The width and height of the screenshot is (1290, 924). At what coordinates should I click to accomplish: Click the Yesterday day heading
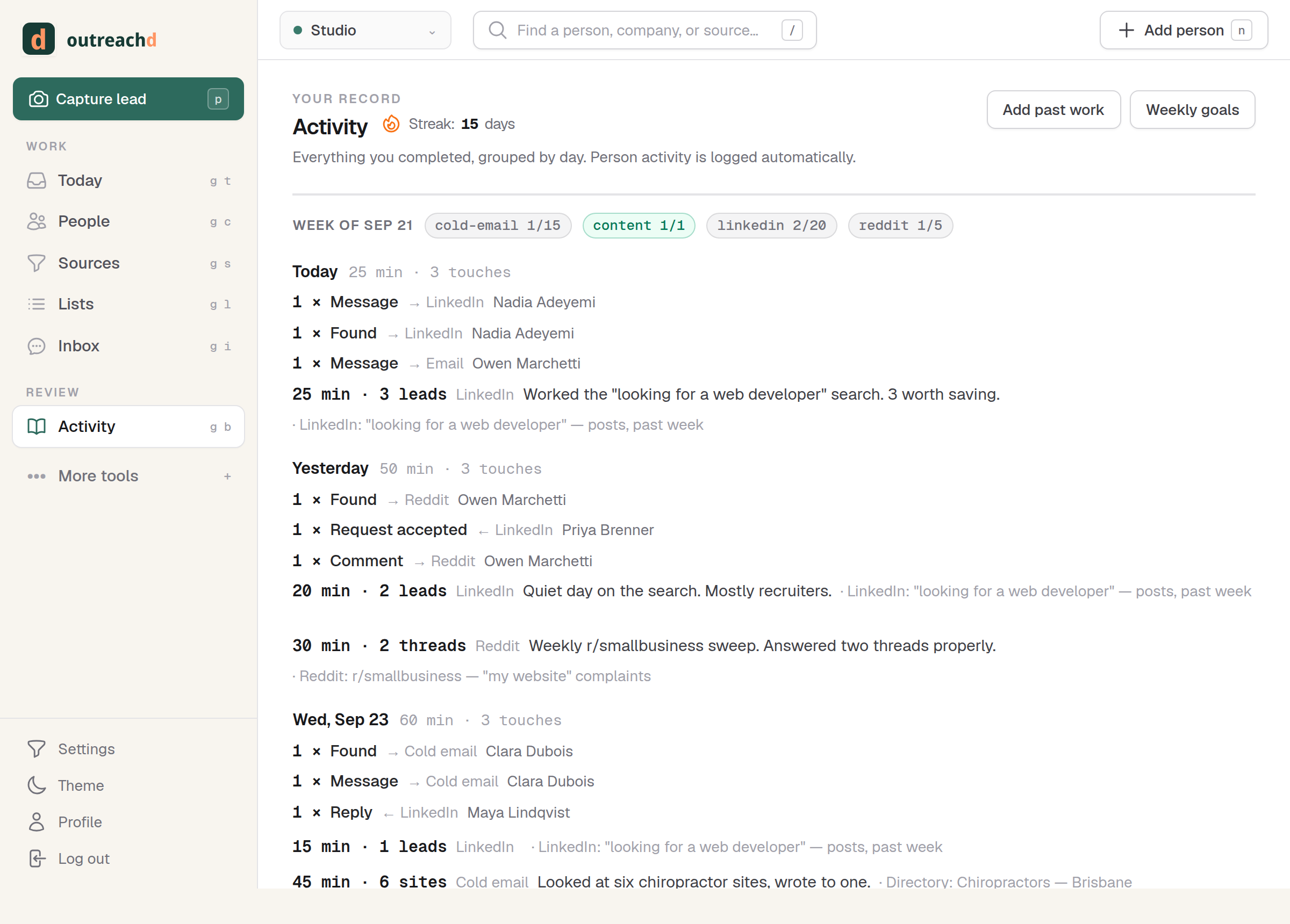click(x=331, y=468)
